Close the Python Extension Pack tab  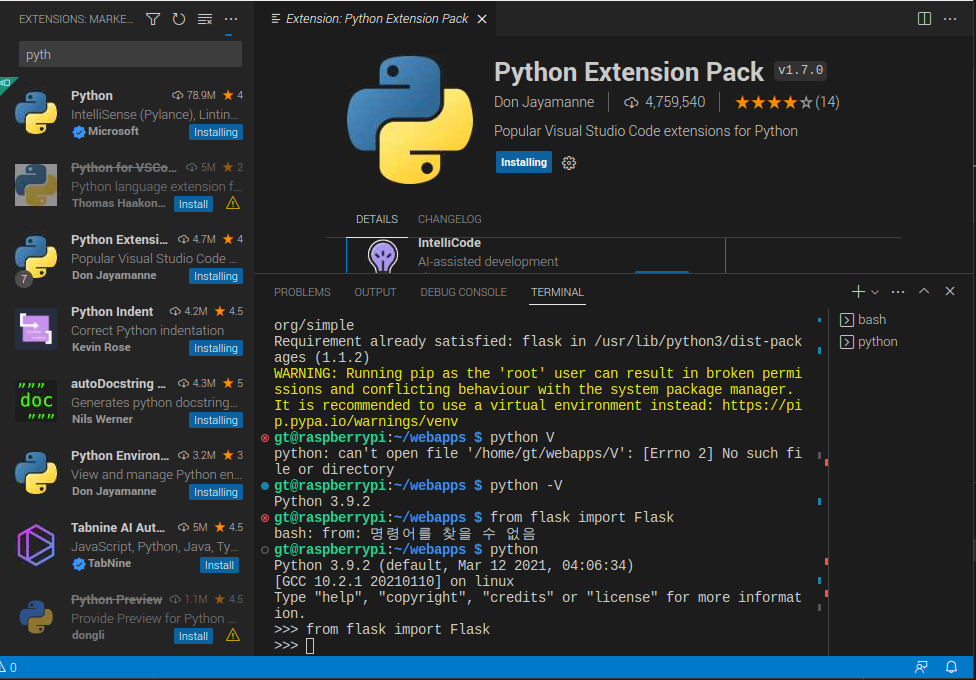482,19
